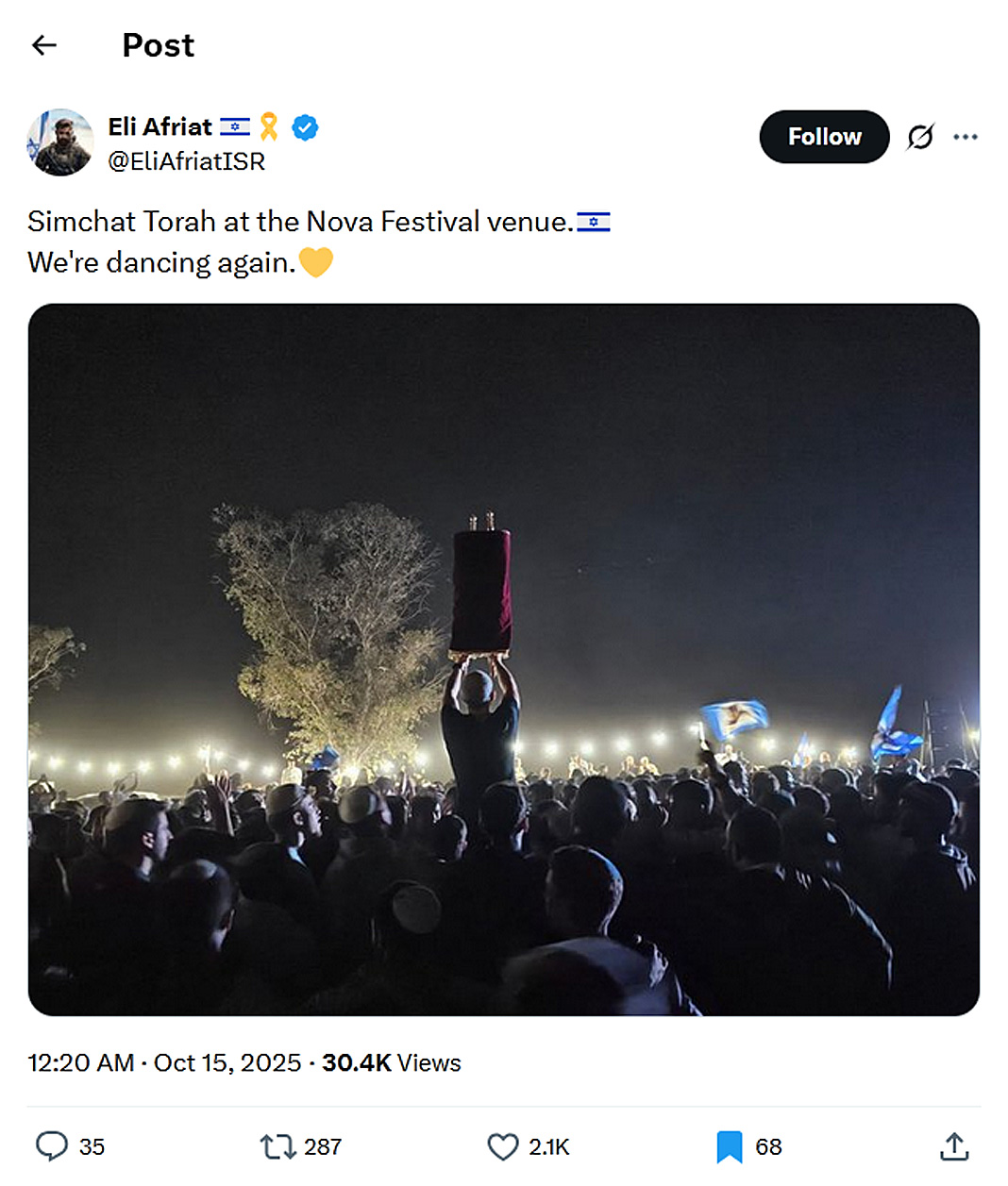The height and width of the screenshot is (1186, 1008).
Task: Go back using the left arrow
Action: pyautogui.click(x=43, y=45)
